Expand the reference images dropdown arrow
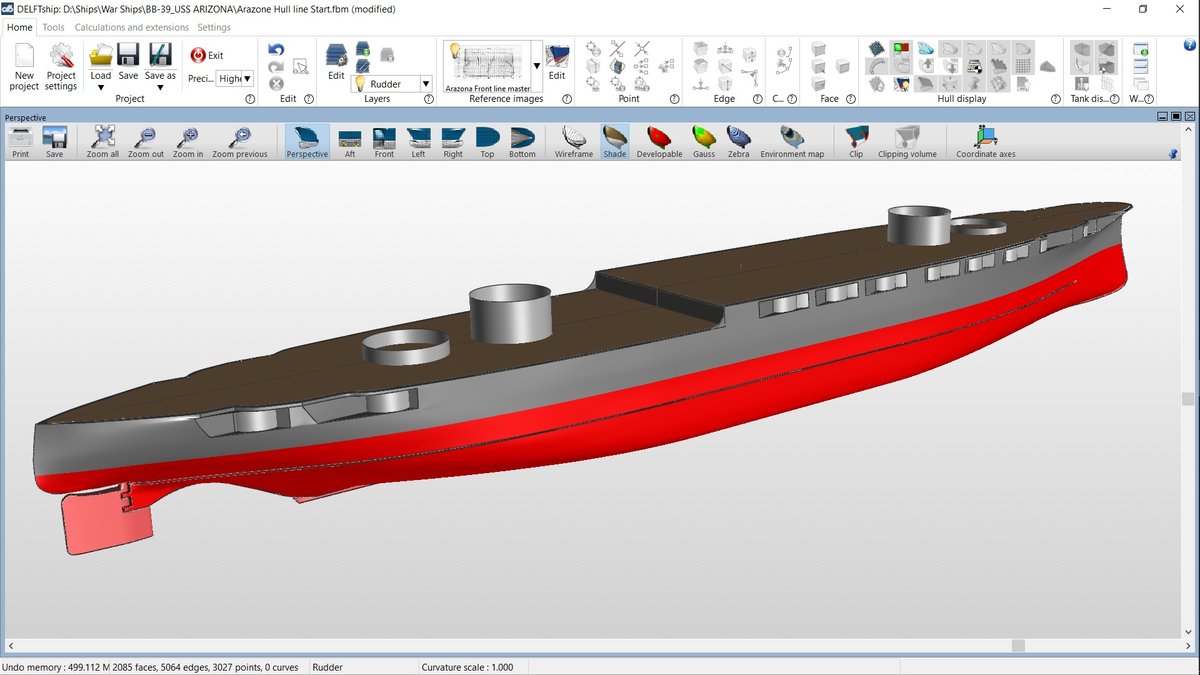Image resolution: width=1200 pixels, height=675 pixels. coord(536,66)
